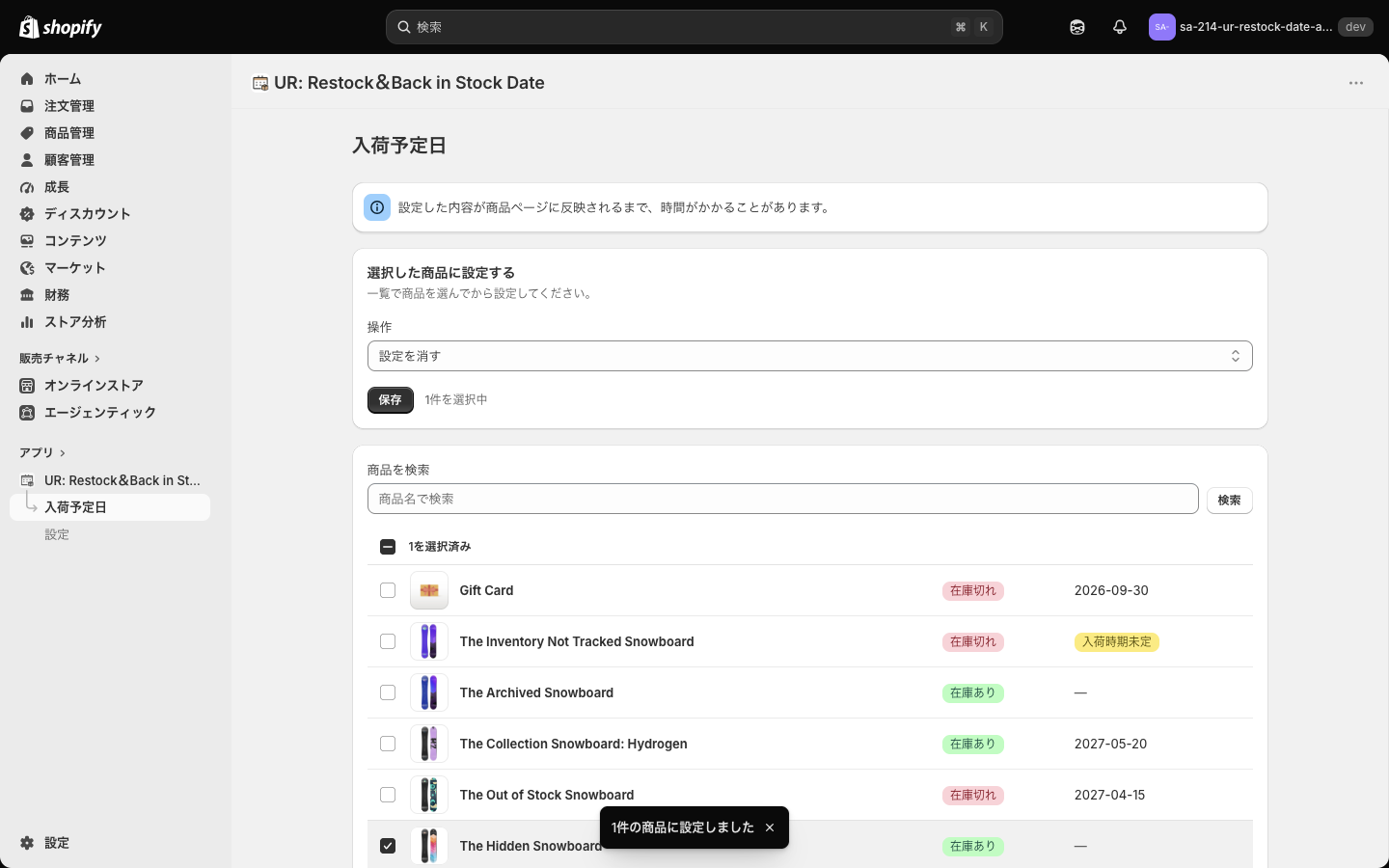This screenshot has width=1389, height=868.
Task: Click the products (商品管理) tag icon
Action: tap(27, 133)
